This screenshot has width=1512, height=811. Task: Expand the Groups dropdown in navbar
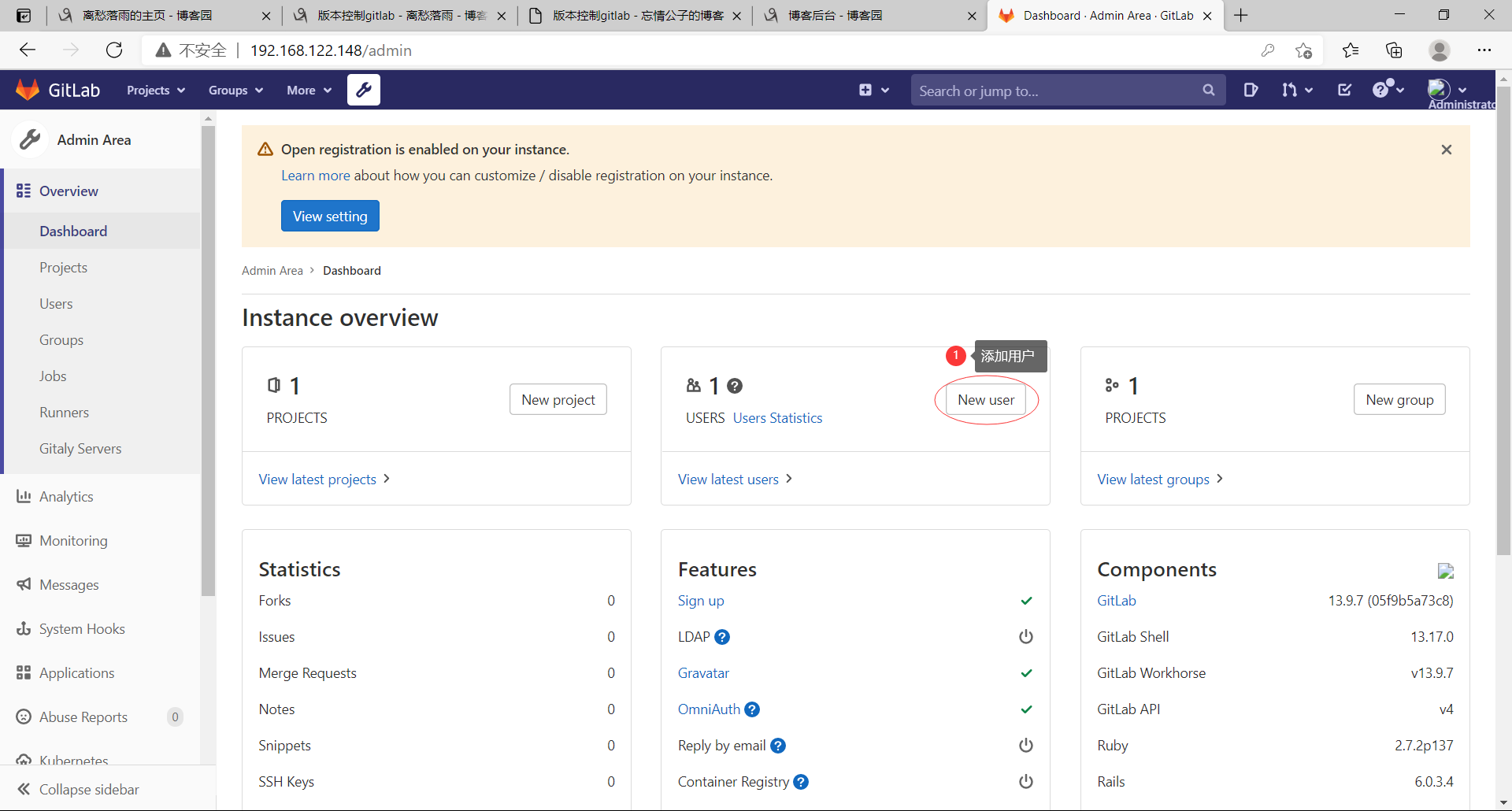235,91
